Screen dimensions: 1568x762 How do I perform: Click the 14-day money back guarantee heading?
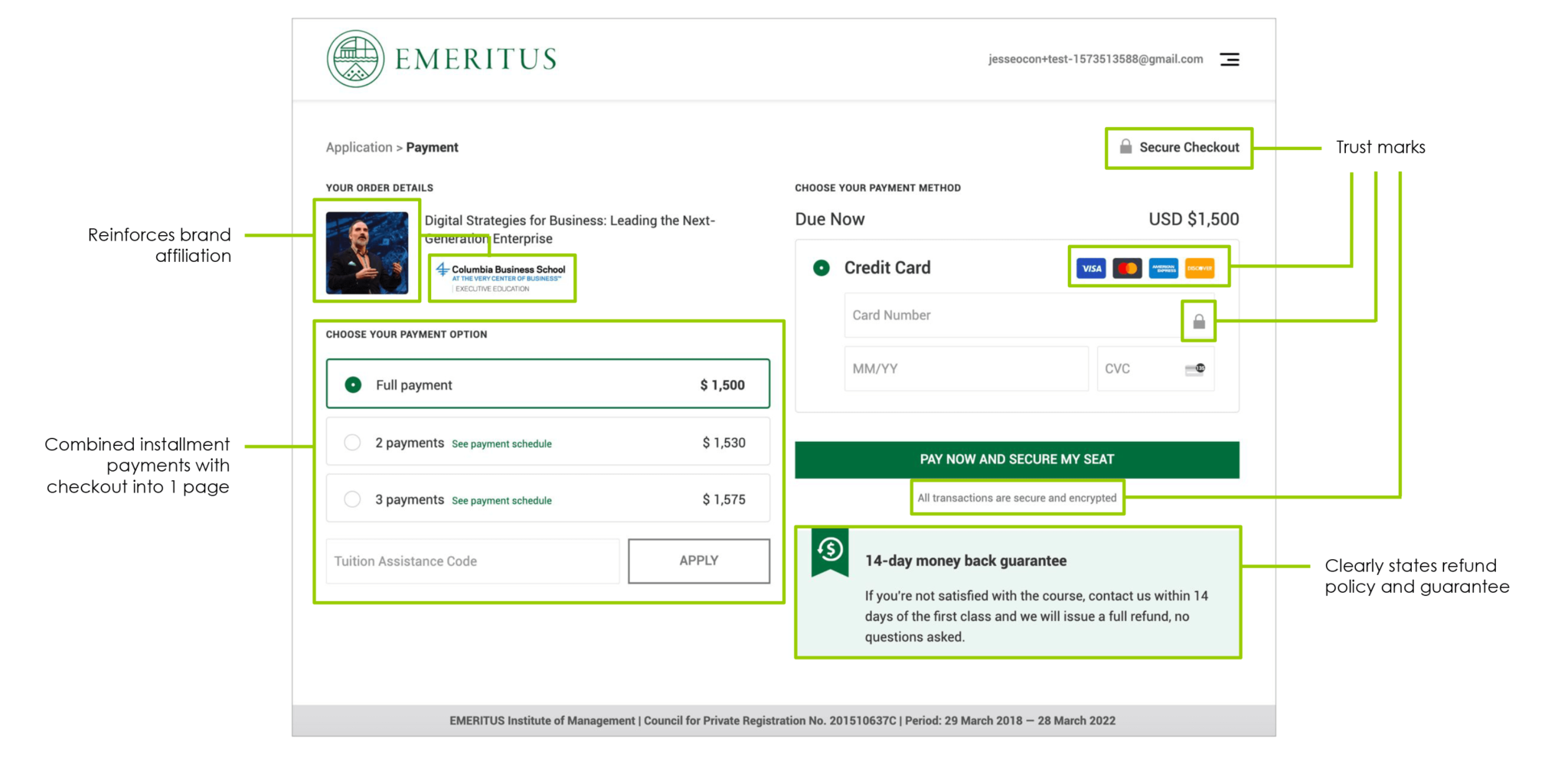pyautogui.click(x=965, y=561)
